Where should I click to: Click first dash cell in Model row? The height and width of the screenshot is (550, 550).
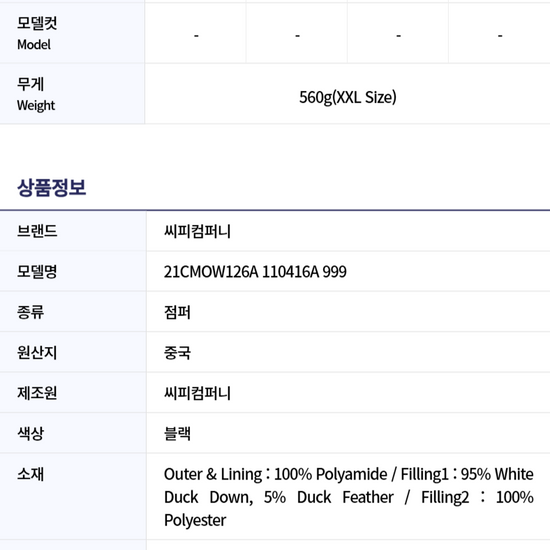(196, 35)
